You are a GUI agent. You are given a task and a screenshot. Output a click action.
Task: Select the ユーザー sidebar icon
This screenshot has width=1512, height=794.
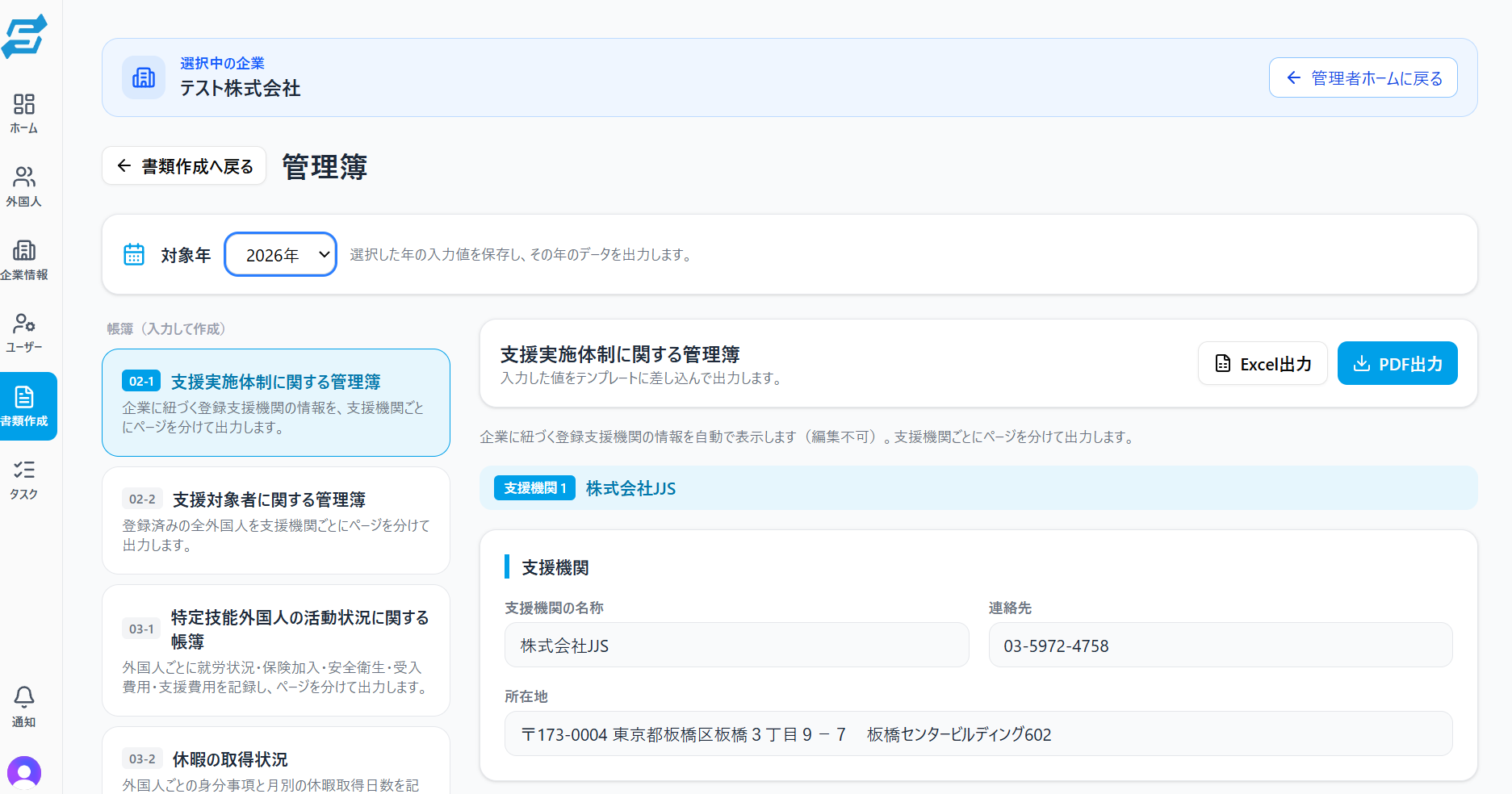(x=24, y=332)
